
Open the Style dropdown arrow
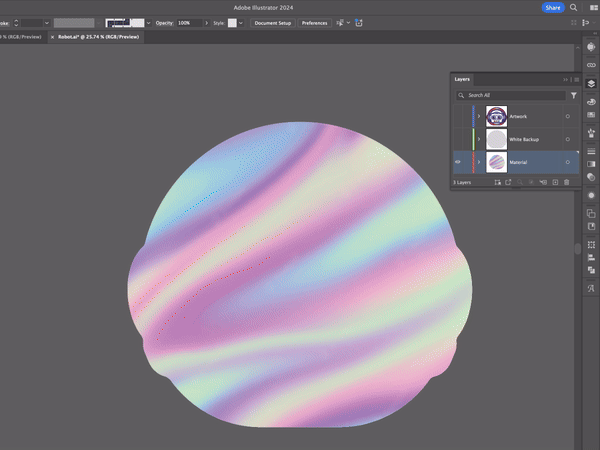(x=241, y=23)
